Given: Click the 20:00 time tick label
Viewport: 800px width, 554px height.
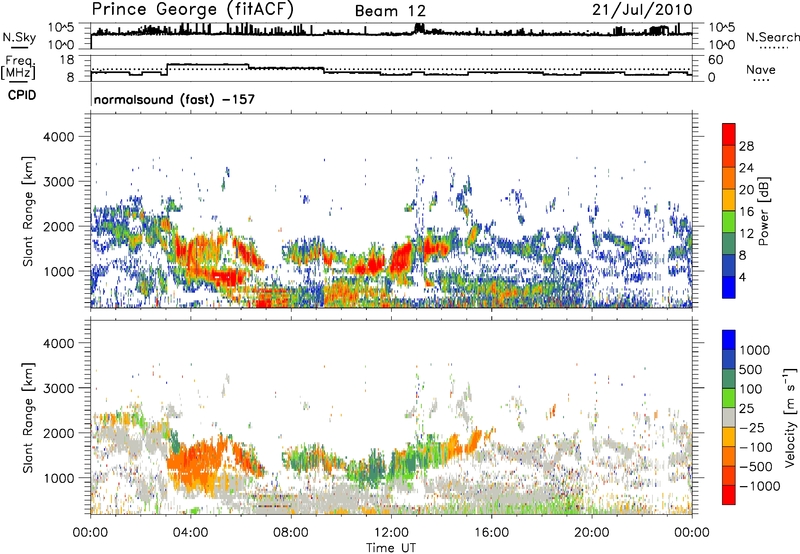Looking at the screenshot, I should coord(591,533).
